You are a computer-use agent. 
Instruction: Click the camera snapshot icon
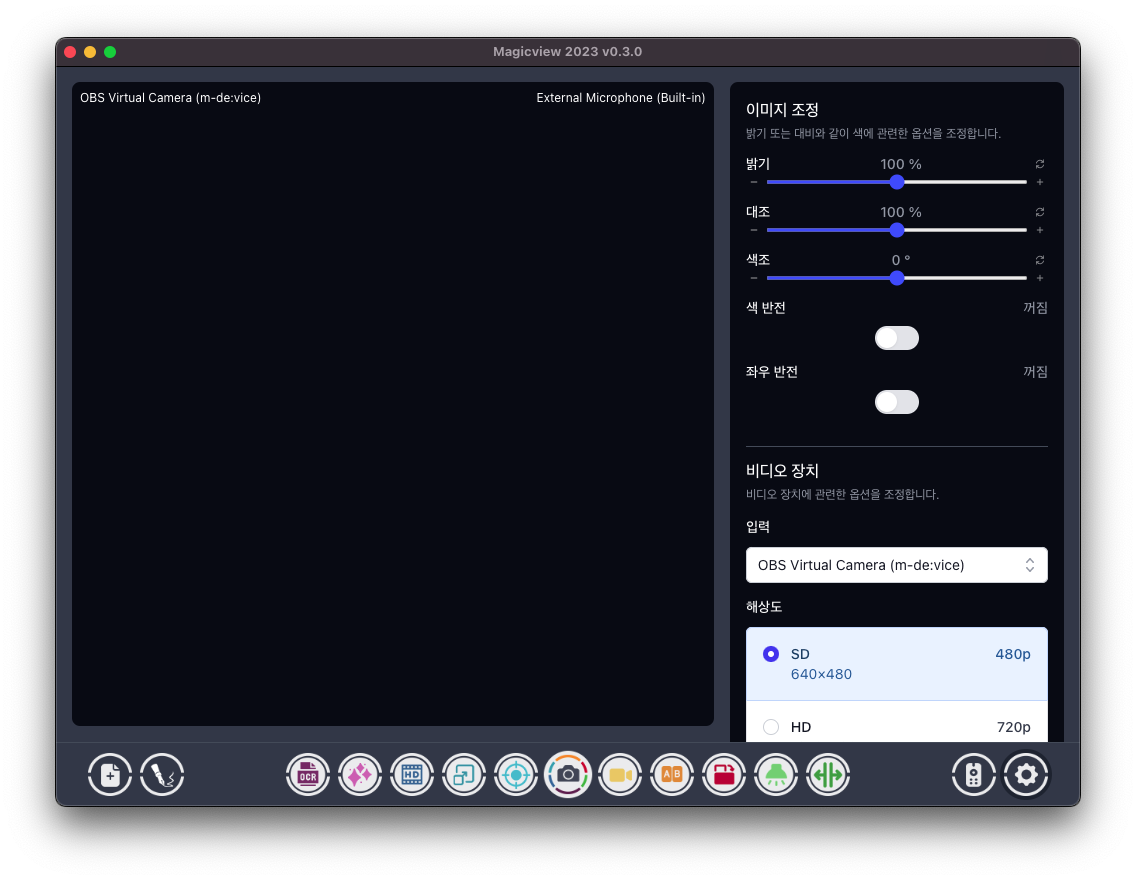[568, 775]
